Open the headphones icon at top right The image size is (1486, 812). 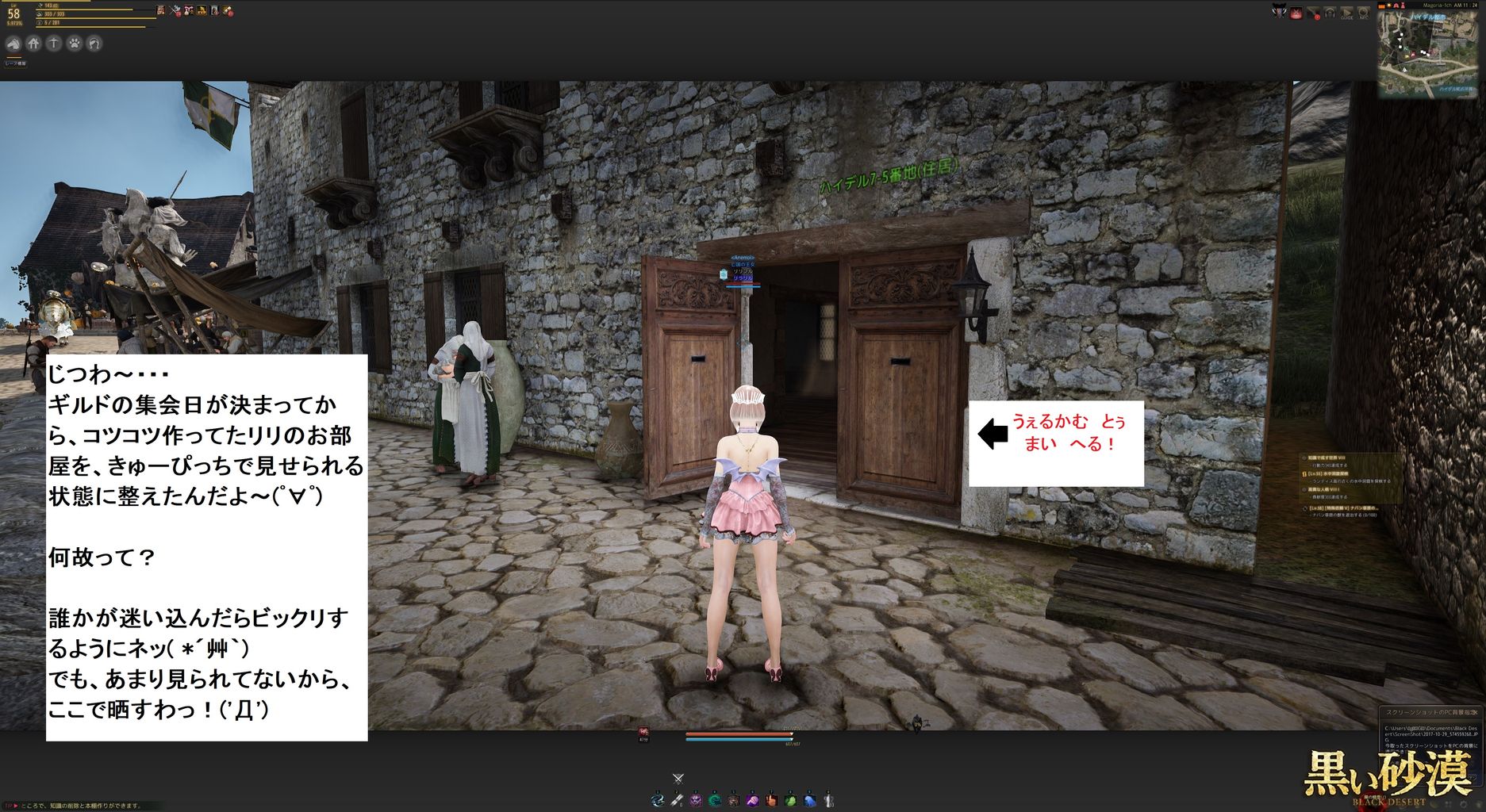coord(1330,13)
